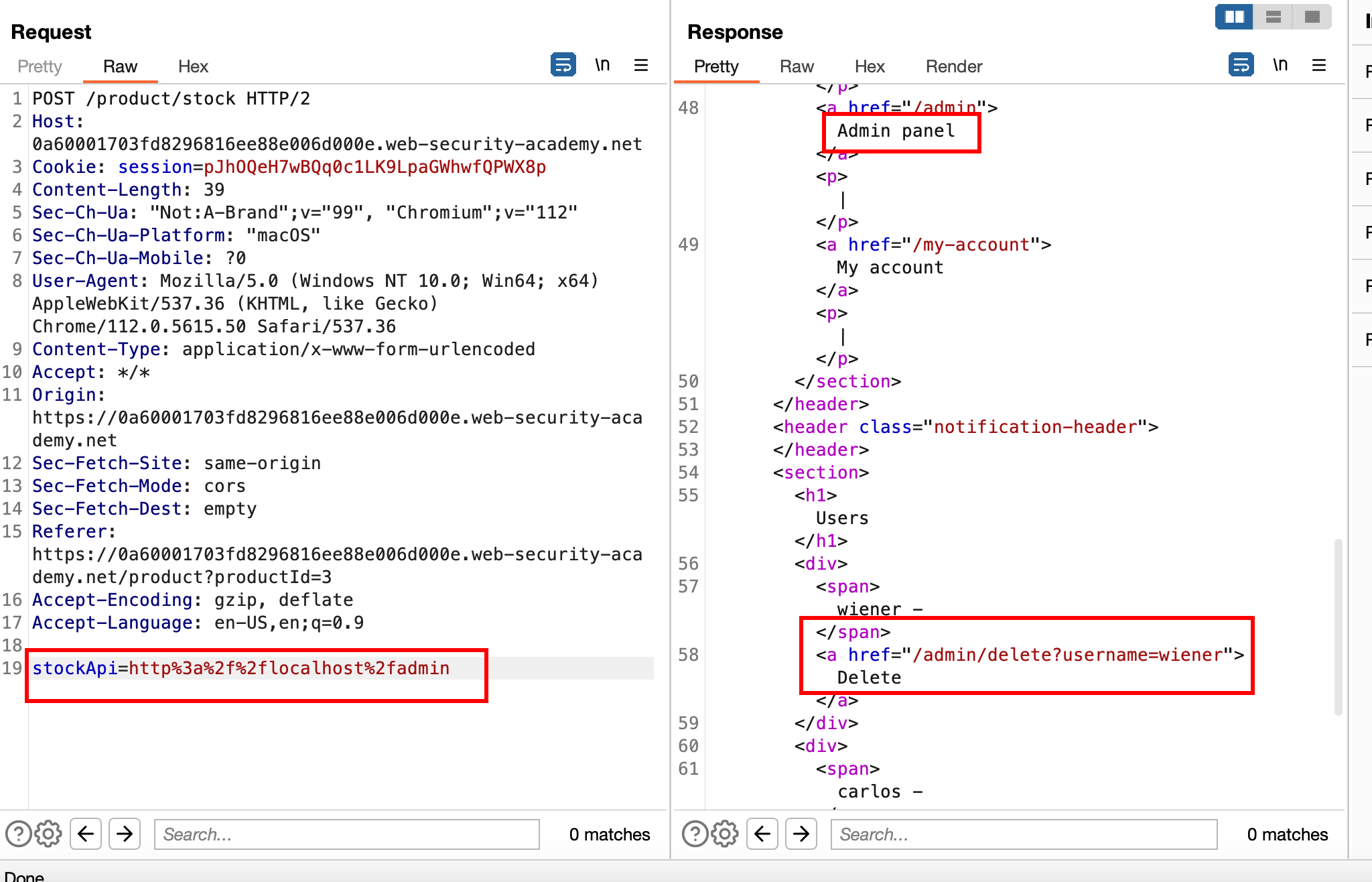Open Response search settings gear
This screenshot has height=882, width=1372.
click(x=725, y=834)
